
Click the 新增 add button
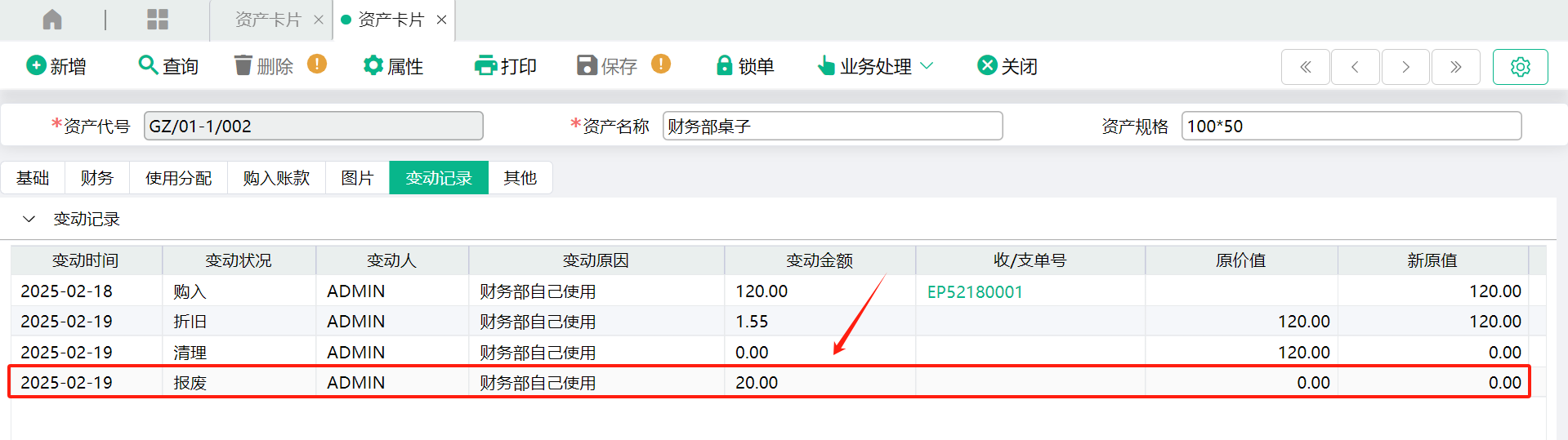[56, 66]
